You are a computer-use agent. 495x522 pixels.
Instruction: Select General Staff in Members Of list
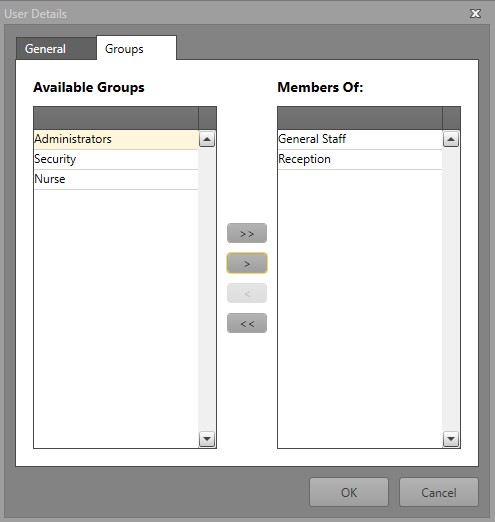point(360,139)
